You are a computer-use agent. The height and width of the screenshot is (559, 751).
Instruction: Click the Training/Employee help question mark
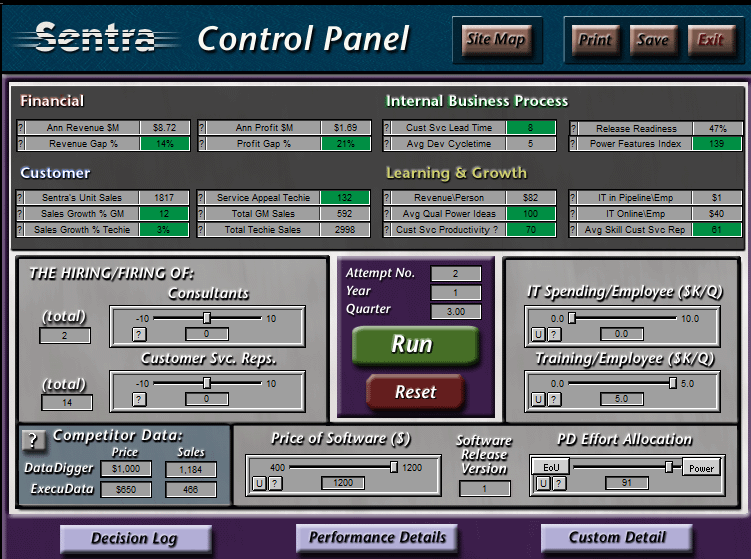(554, 399)
